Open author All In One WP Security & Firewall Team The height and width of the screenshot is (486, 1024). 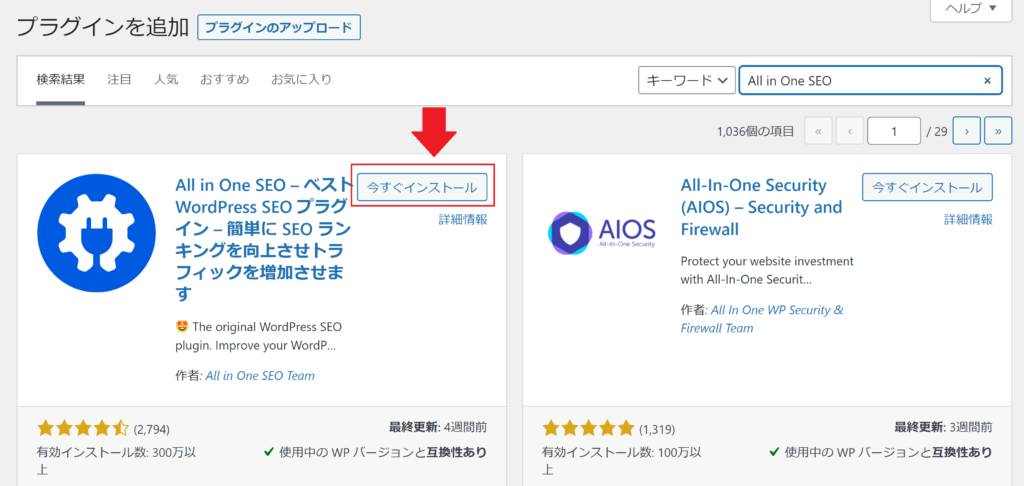point(761,319)
